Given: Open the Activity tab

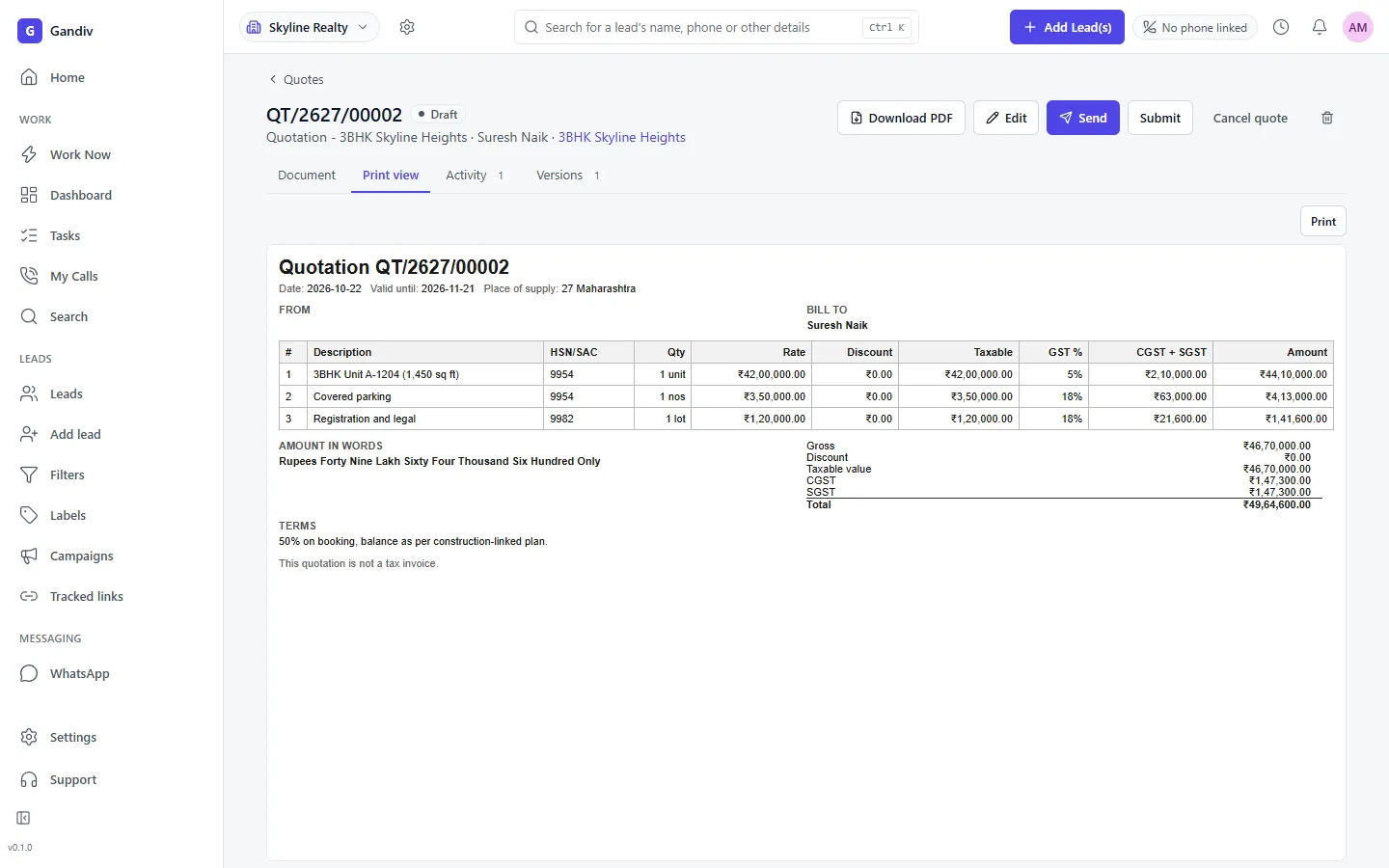Looking at the screenshot, I should pyautogui.click(x=475, y=175).
